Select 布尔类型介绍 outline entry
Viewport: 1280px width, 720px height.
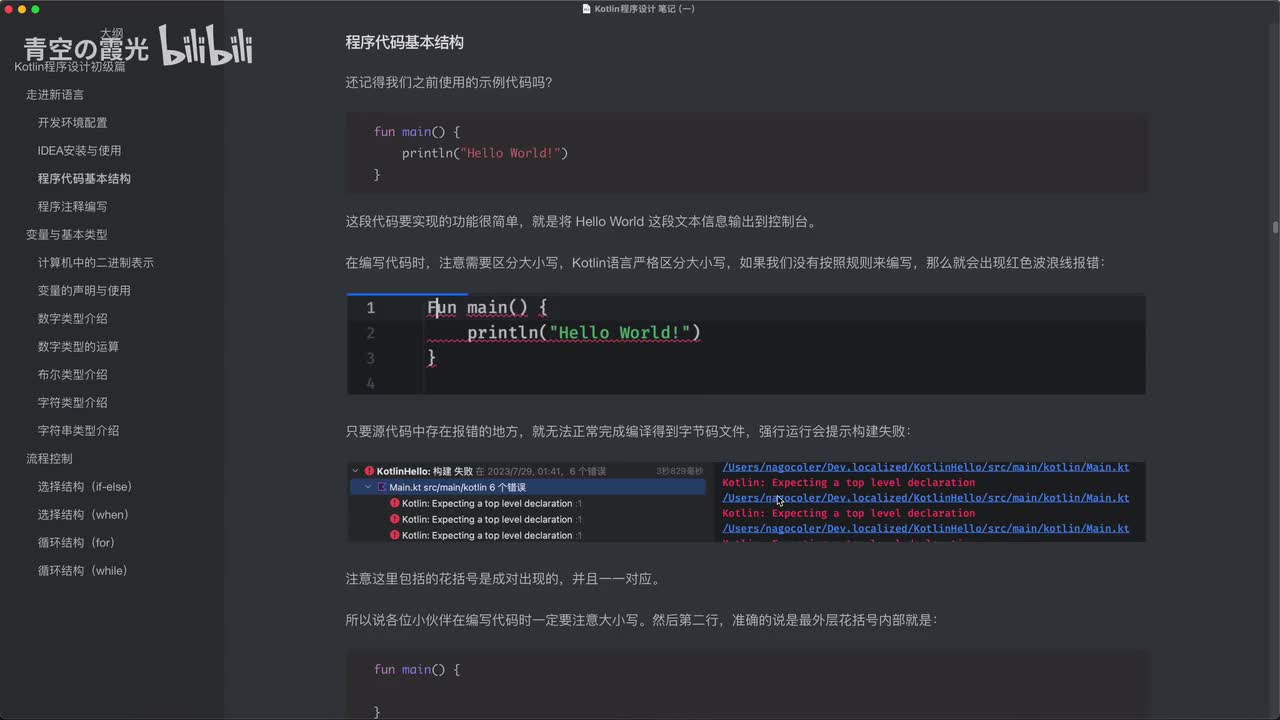(72, 375)
